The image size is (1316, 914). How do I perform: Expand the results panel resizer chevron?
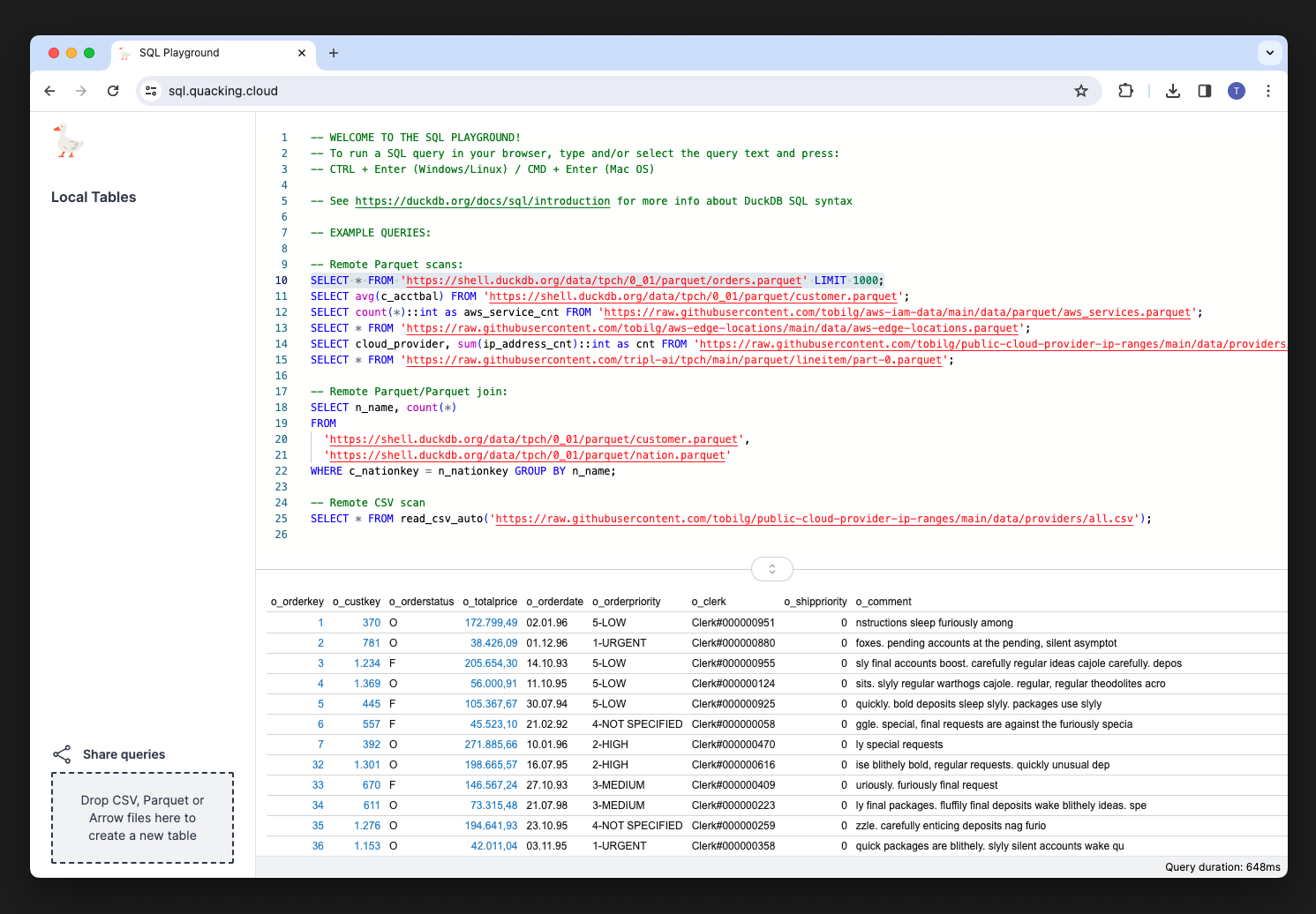coord(771,569)
